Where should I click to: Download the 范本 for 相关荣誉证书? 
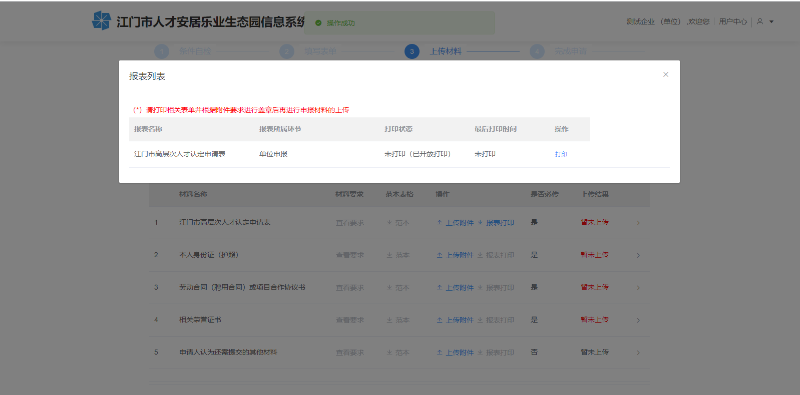pyautogui.click(x=398, y=320)
